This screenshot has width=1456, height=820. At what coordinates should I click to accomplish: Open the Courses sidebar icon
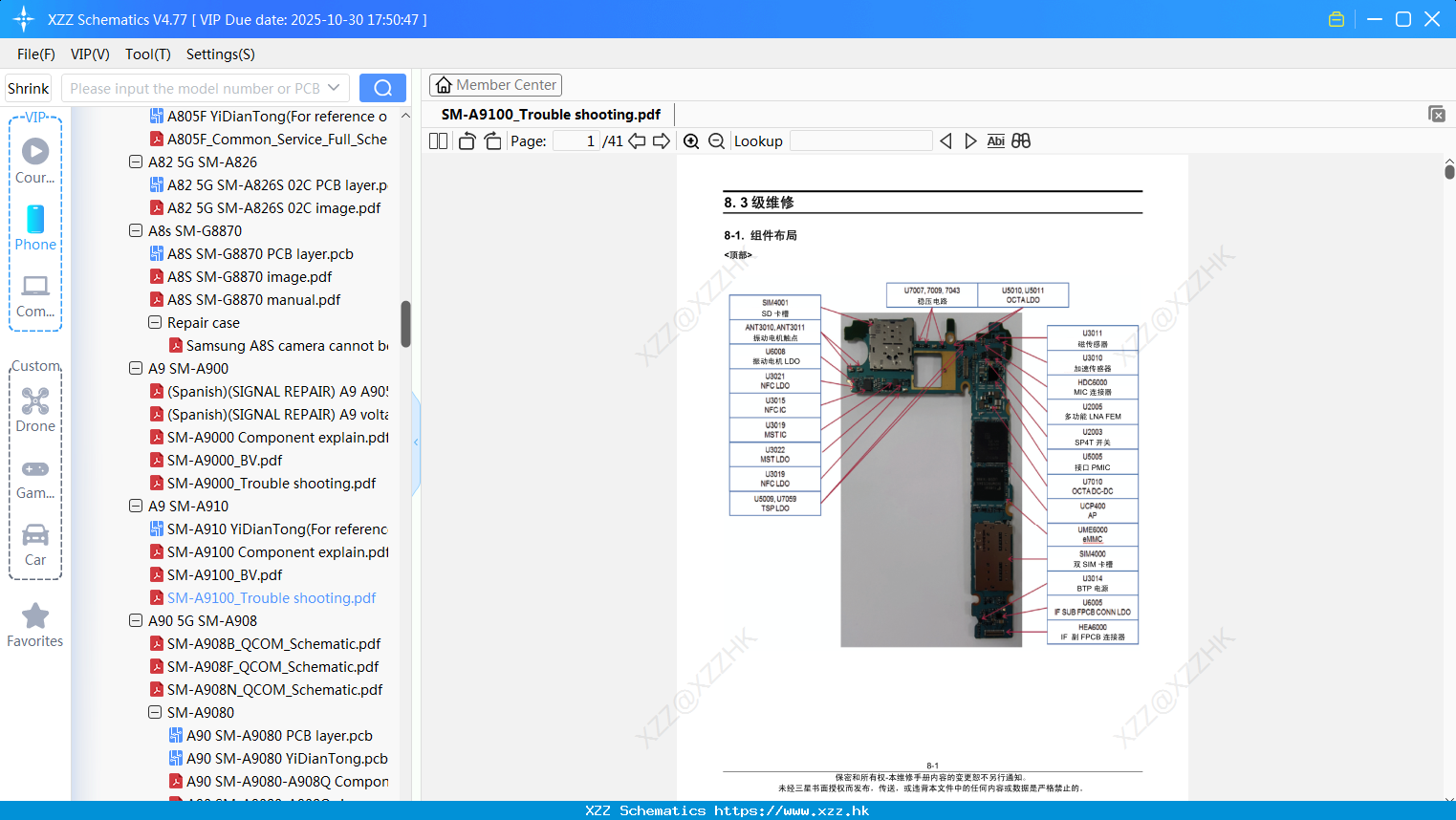pyautogui.click(x=35, y=162)
